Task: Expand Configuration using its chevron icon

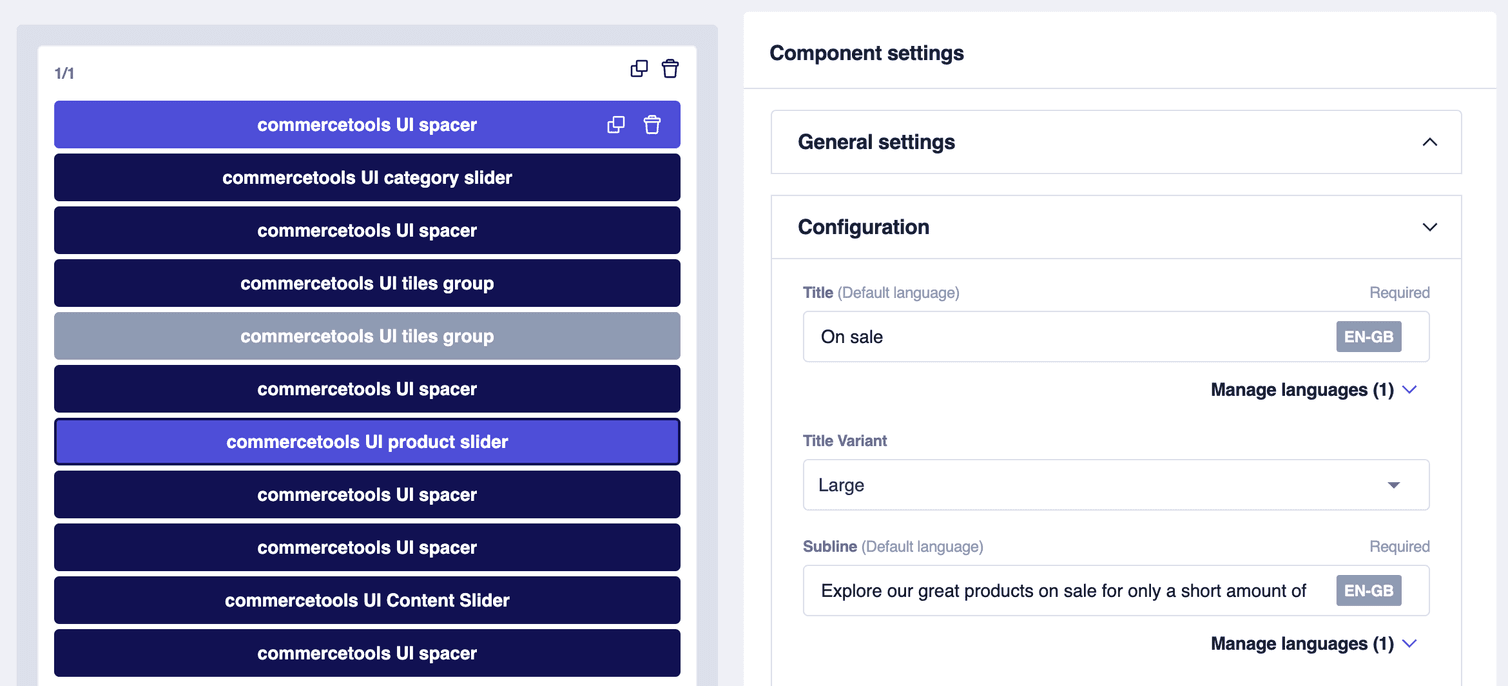Action: pos(1430,227)
